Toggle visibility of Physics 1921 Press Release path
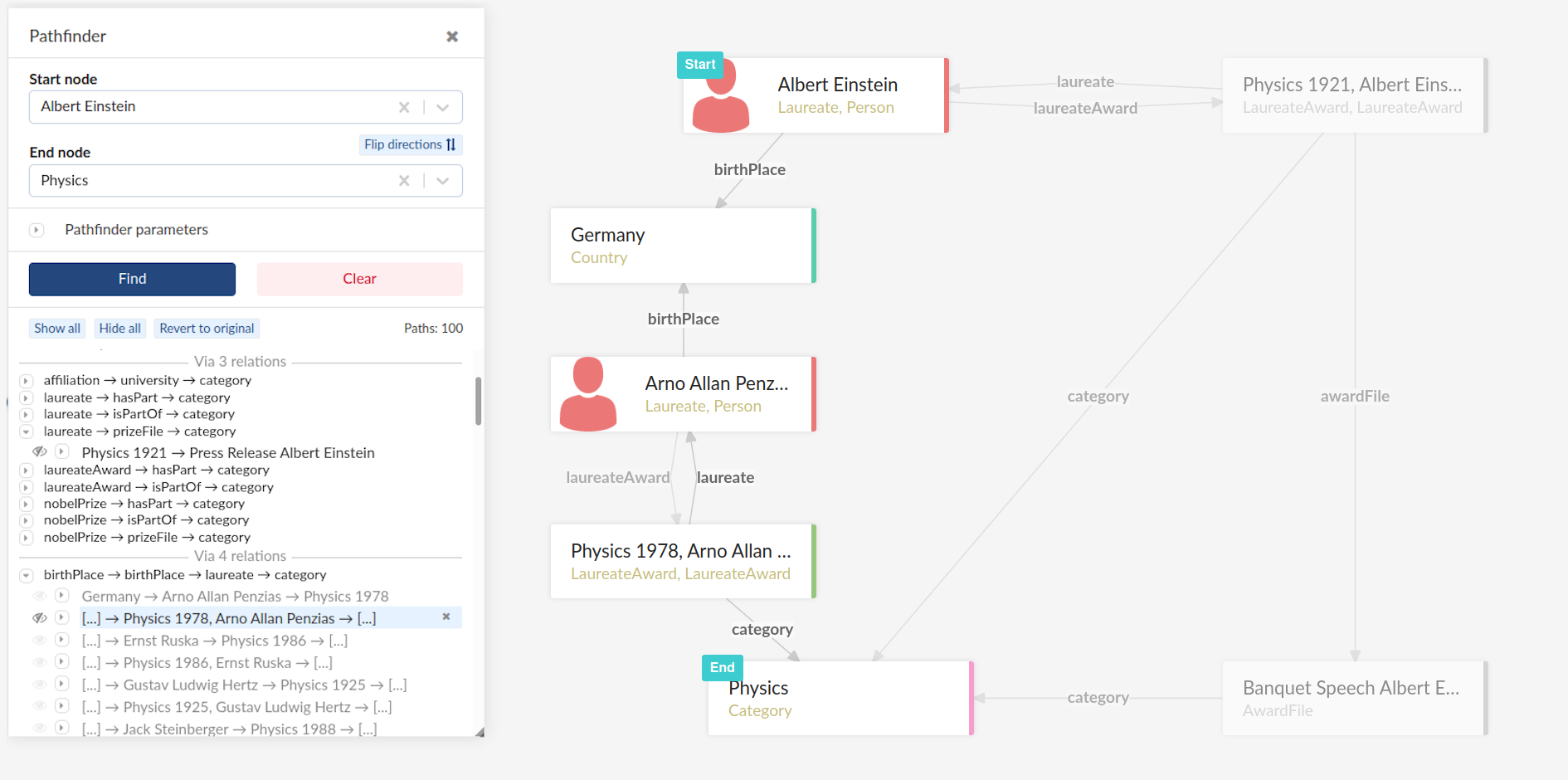Viewport: 1568px width, 780px height. (x=39, y=452)
